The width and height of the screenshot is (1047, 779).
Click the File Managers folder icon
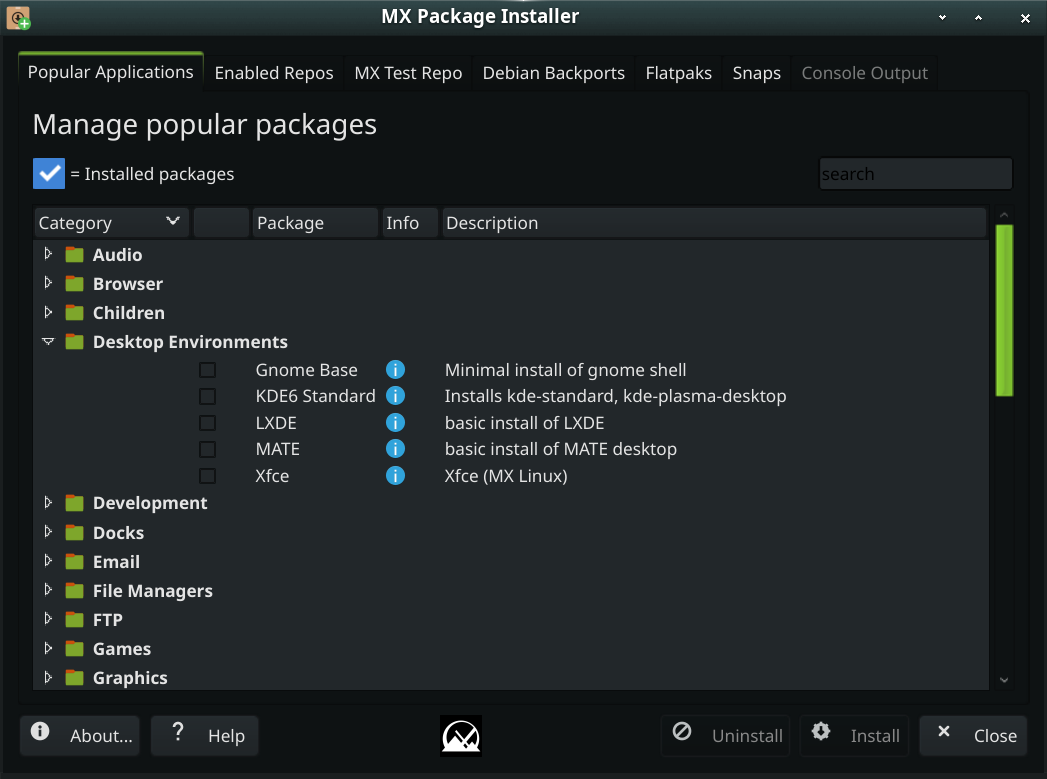75,591
